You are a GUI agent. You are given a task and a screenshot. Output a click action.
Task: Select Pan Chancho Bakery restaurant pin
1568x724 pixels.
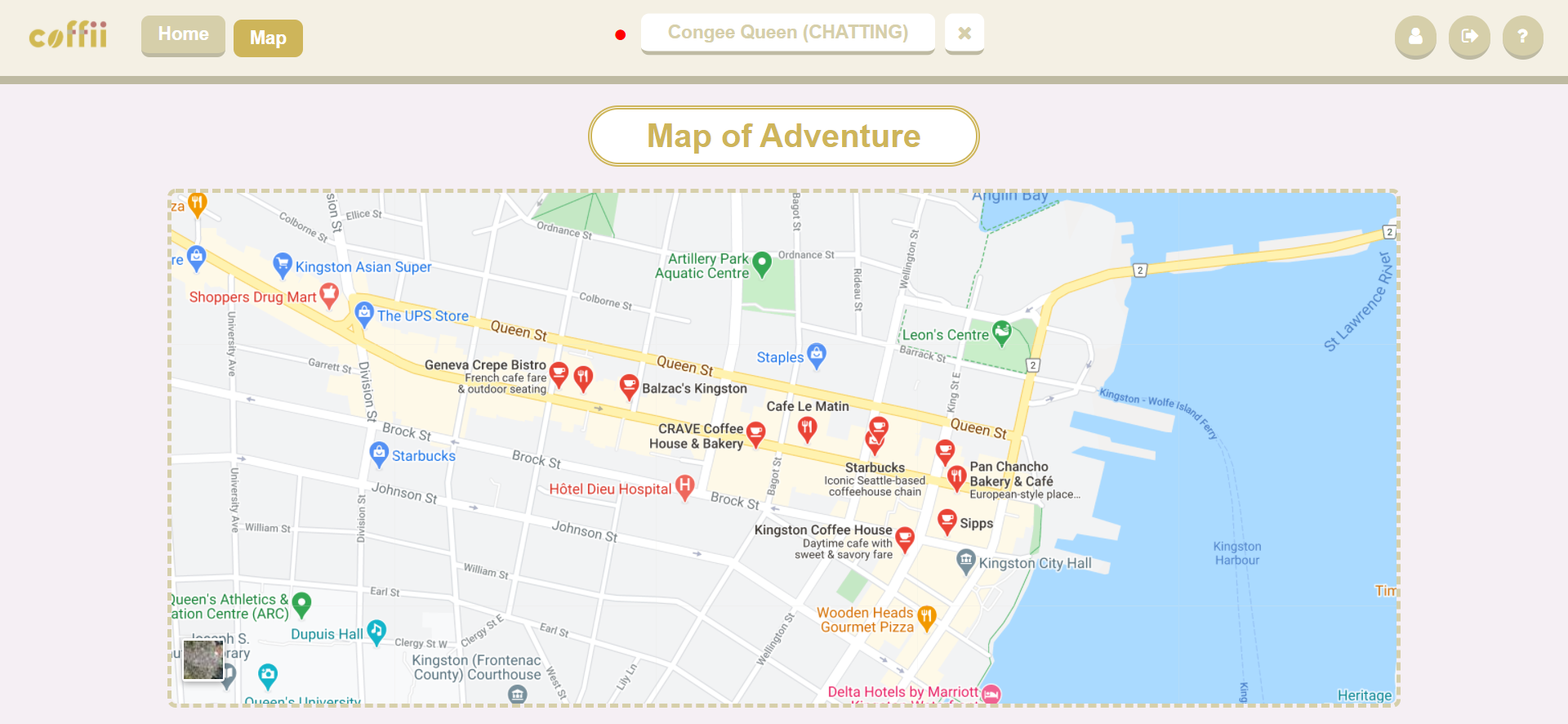click(956, 477)
